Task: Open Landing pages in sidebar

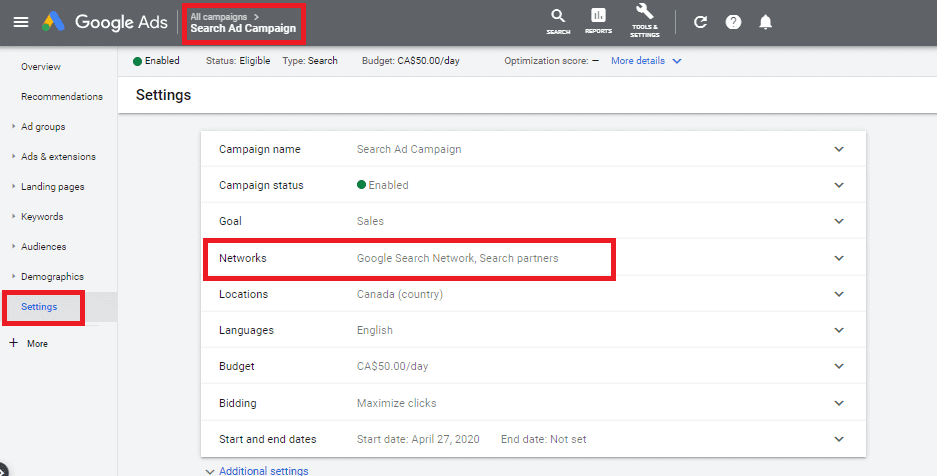Action: click(x=53, y=186)
